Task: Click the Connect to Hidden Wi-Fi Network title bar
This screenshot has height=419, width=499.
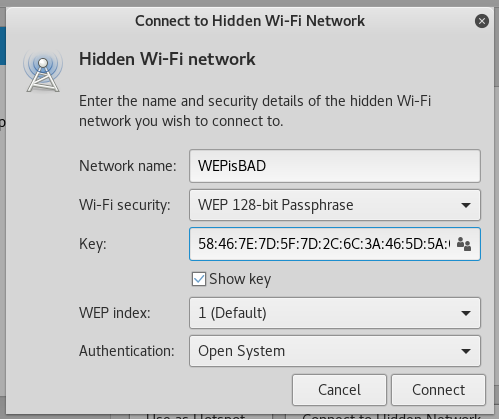Action: click(x=250, y=21)
